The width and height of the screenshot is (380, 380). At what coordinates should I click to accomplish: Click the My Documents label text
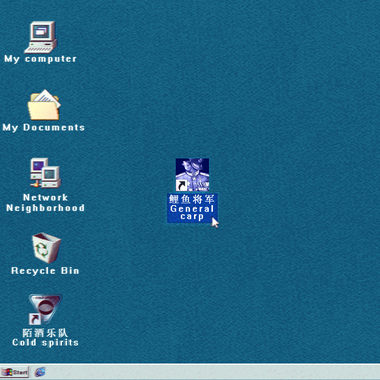click(x=44, y=127)
